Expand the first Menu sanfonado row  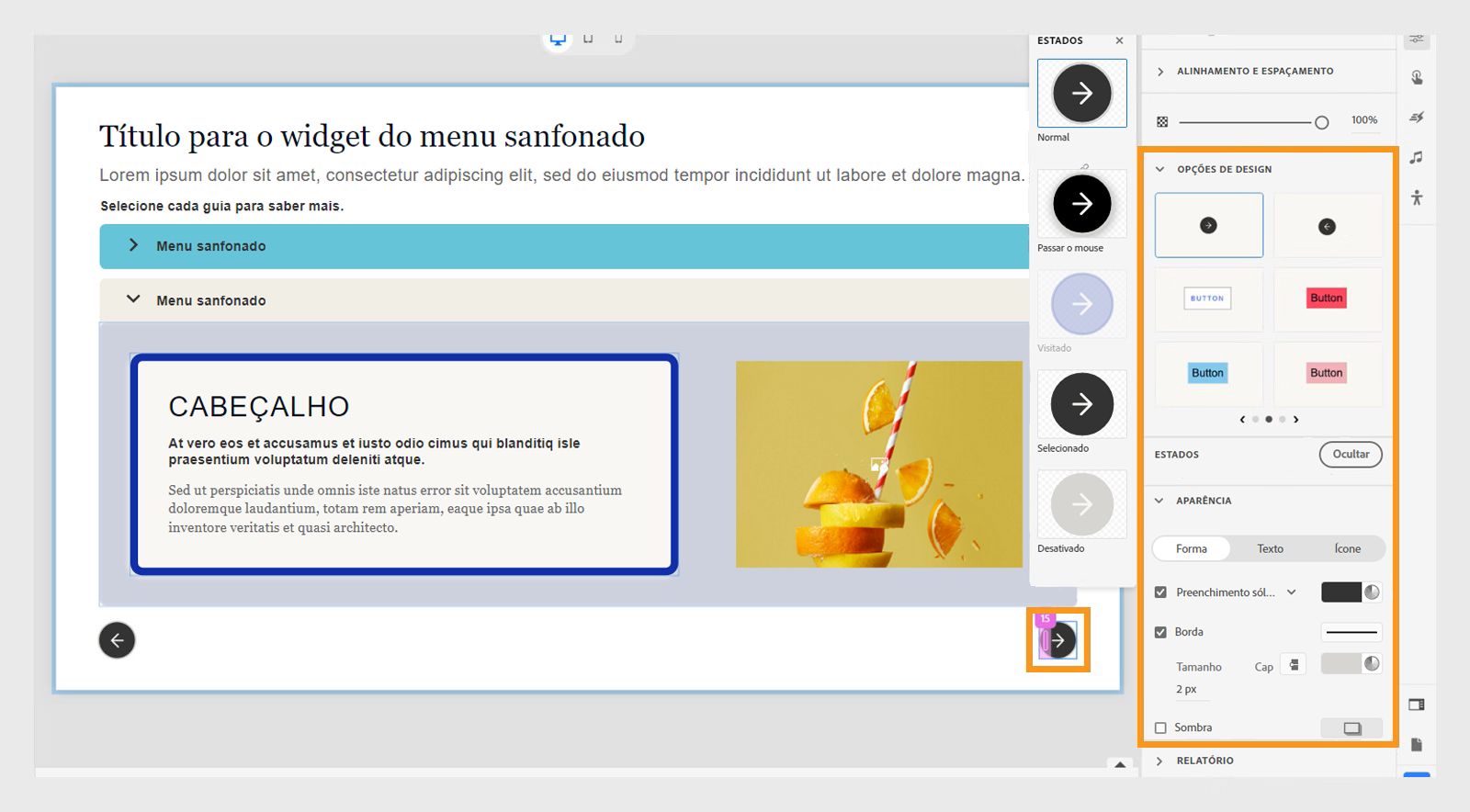coord(564,246)
